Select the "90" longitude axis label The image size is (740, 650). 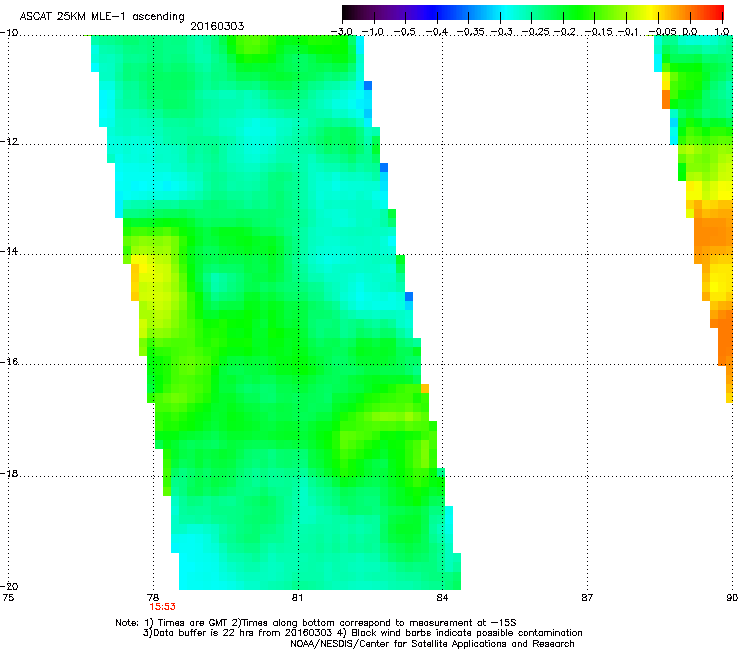coord(732,598)
